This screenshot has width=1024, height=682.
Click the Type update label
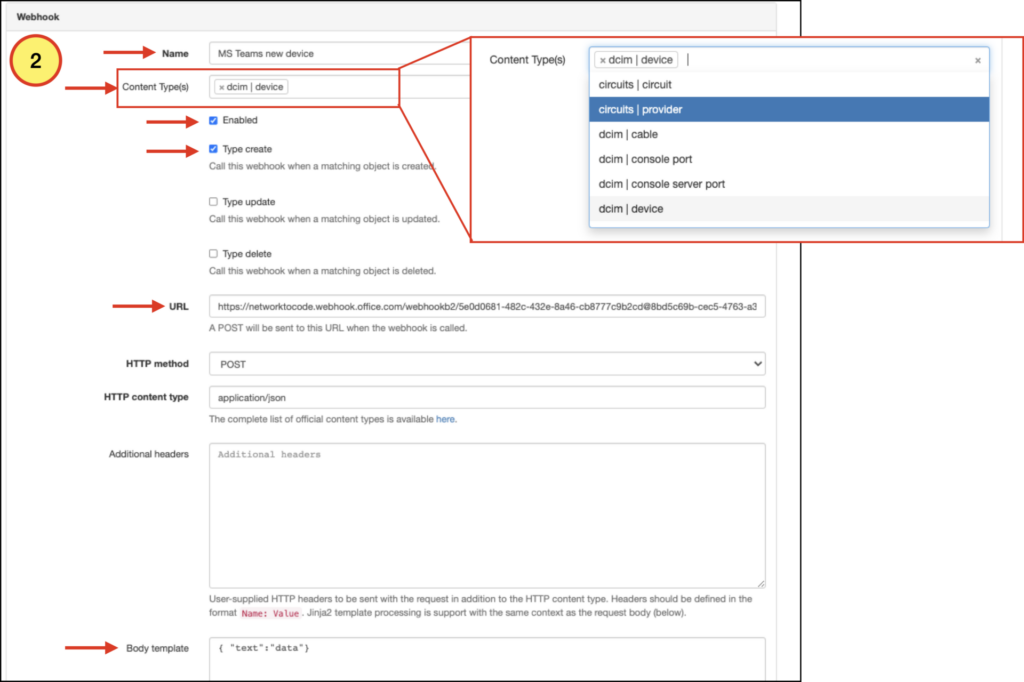(x=249, y=202)
